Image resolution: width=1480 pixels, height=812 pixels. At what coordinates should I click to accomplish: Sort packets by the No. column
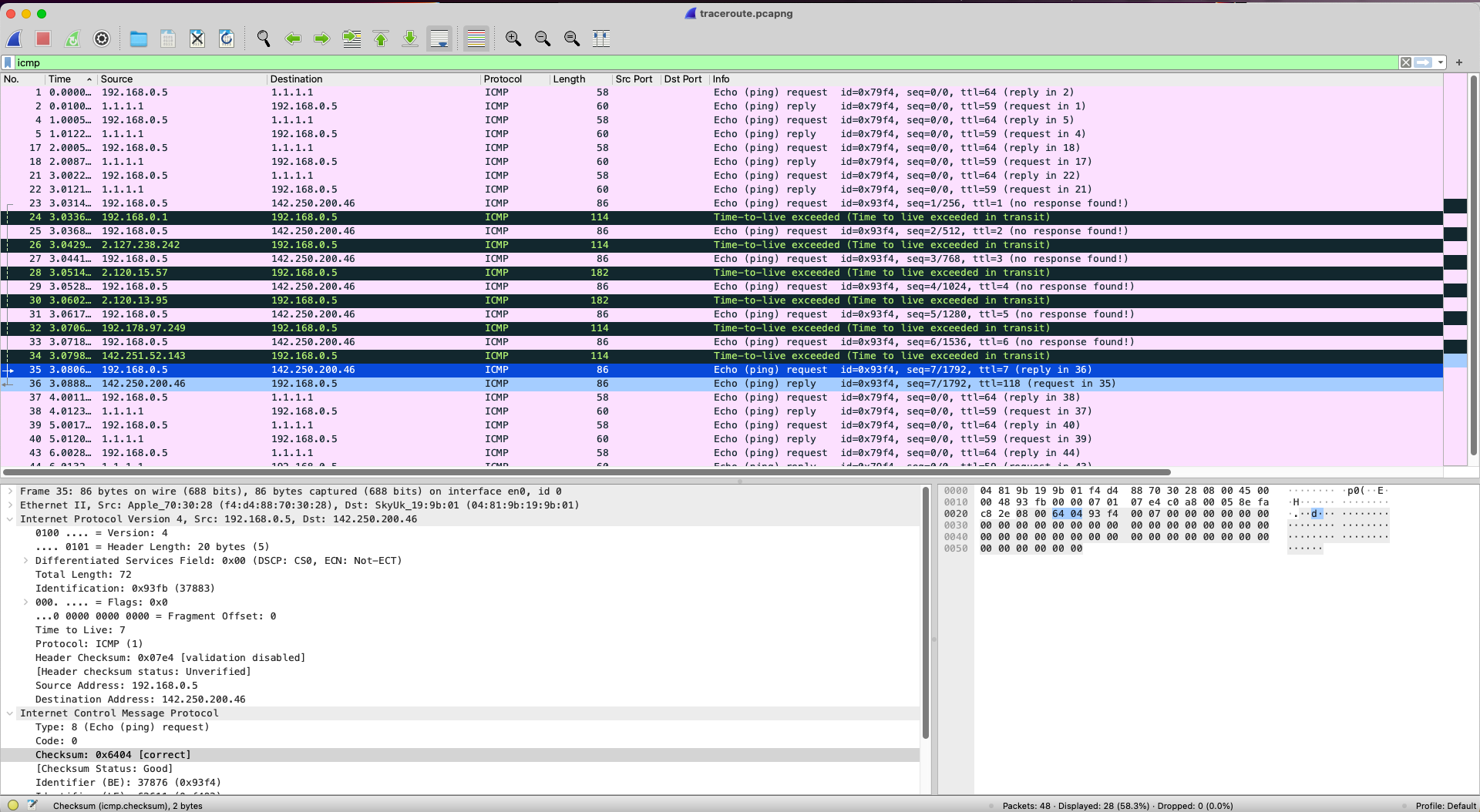[22, 79]
